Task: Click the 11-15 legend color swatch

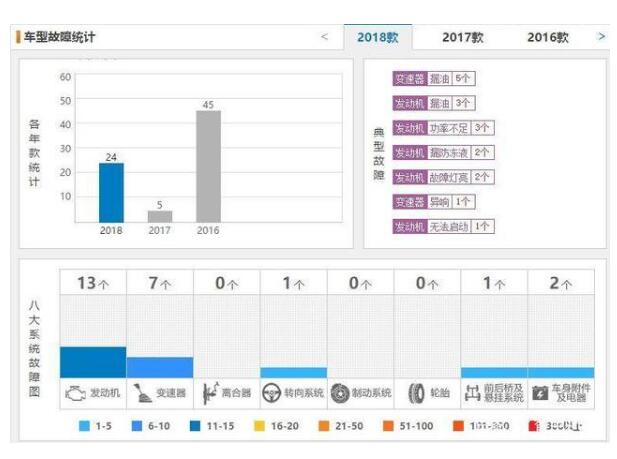Action: tap(195, 426)
